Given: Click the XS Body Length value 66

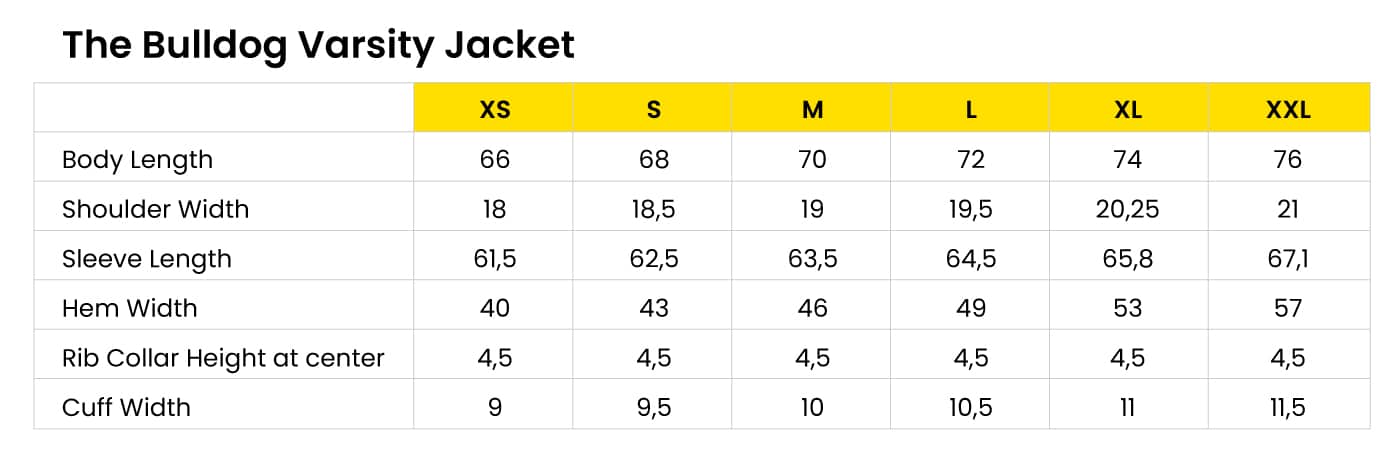Looking at the screenshot, I should coord(495,160).
